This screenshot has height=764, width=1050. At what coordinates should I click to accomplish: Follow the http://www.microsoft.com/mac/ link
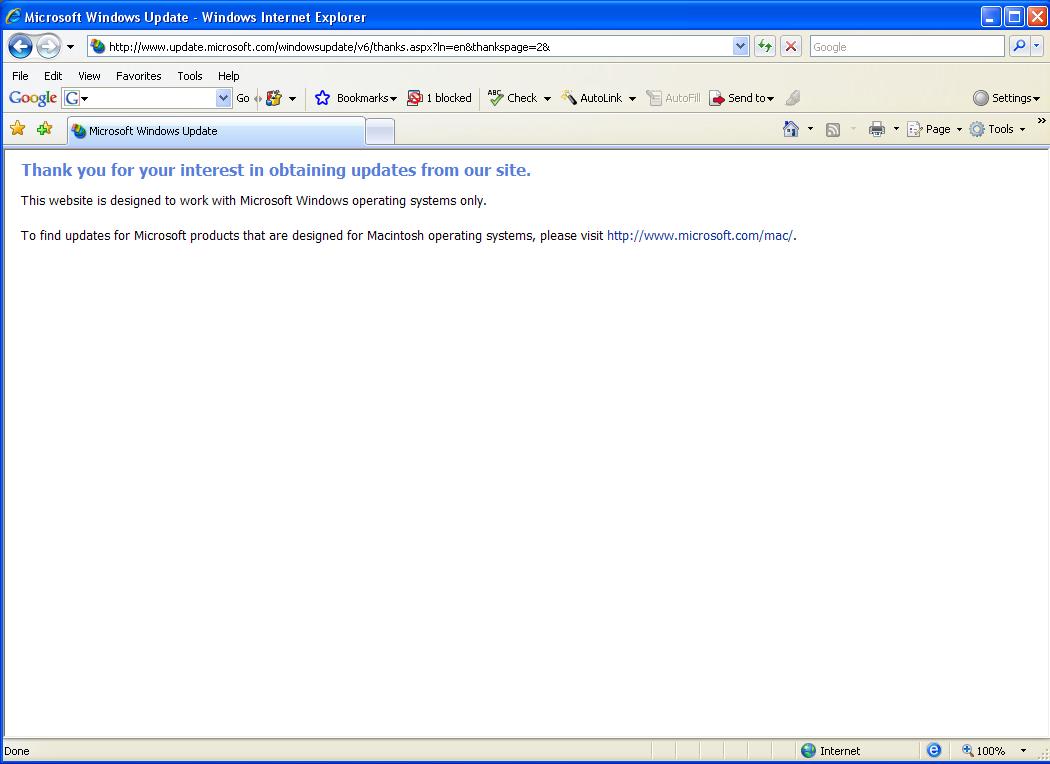tap(700, 236)
